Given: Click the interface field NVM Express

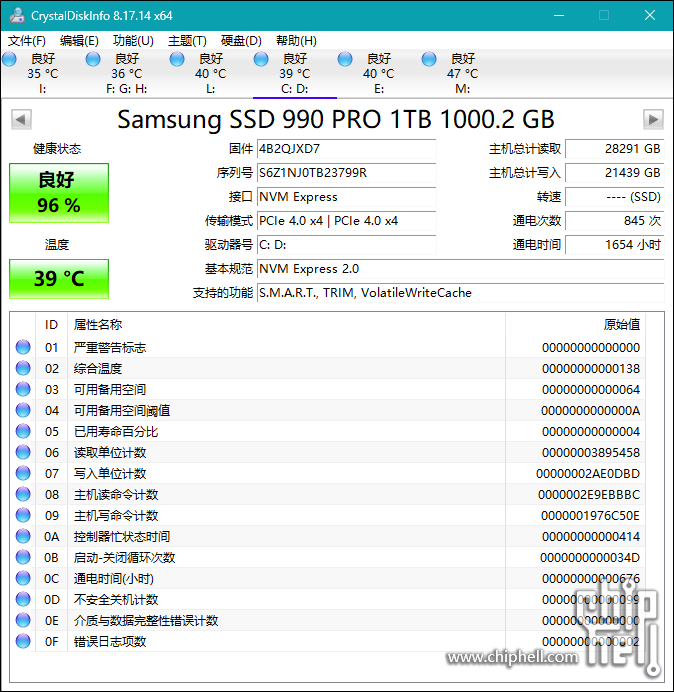Looking at the screenshot, I should 346,197.
